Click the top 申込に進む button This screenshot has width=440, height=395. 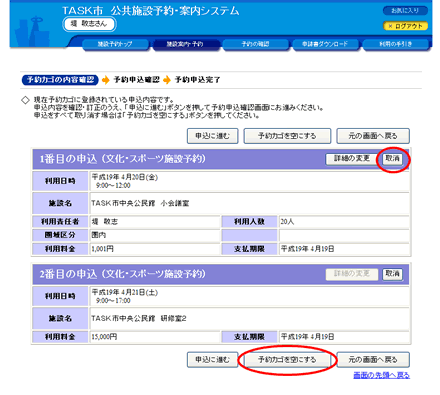coord(213,136)
